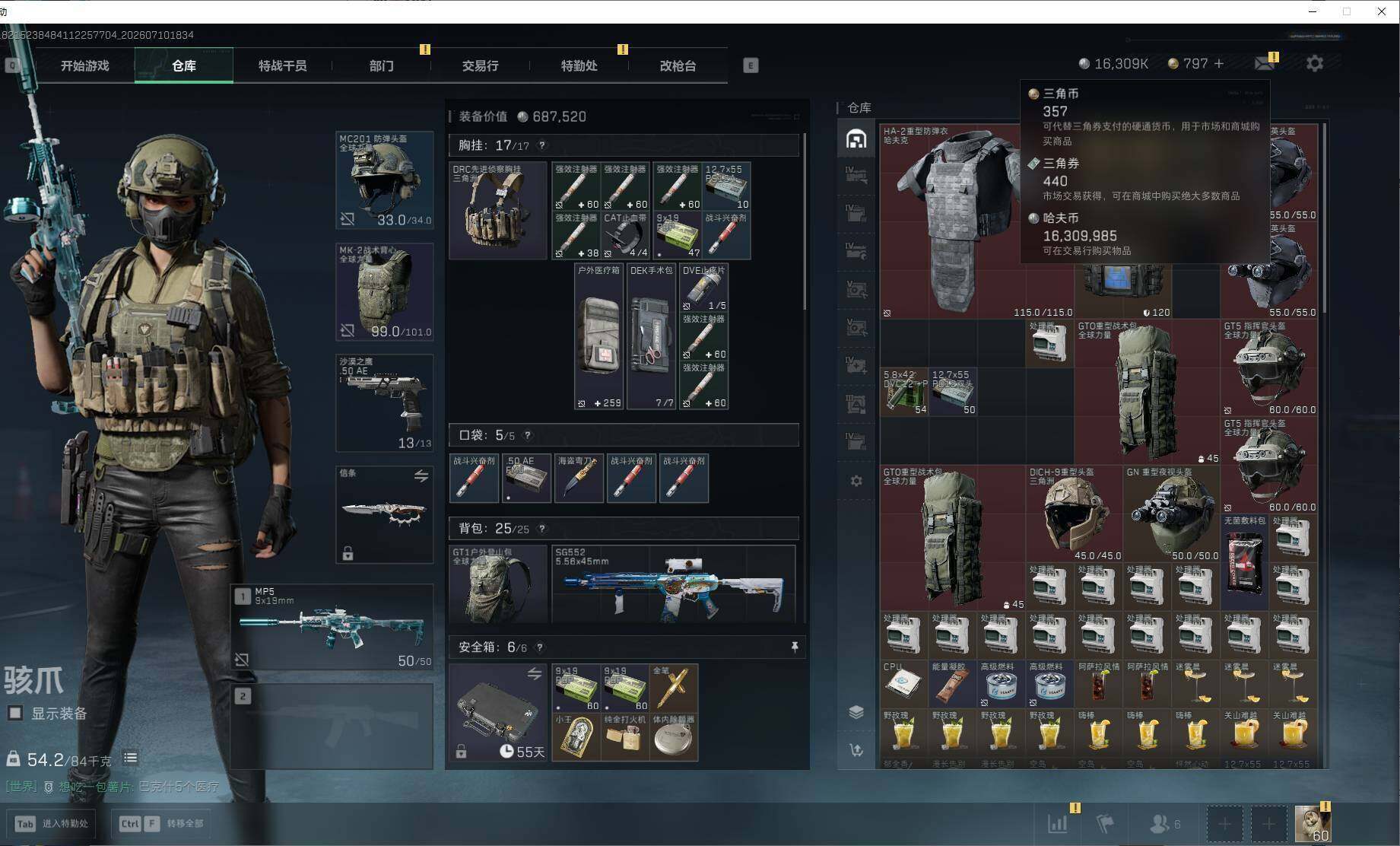Viewport: 1400px width, 846px height.
Task: Select the GT1户外登山包 backpack
Action: click(x=498, y=584)
